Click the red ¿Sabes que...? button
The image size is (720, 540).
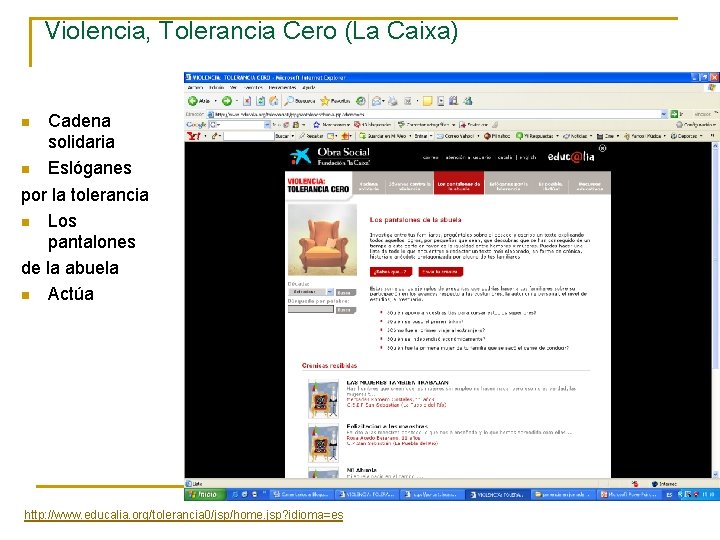tap(391, 272)
